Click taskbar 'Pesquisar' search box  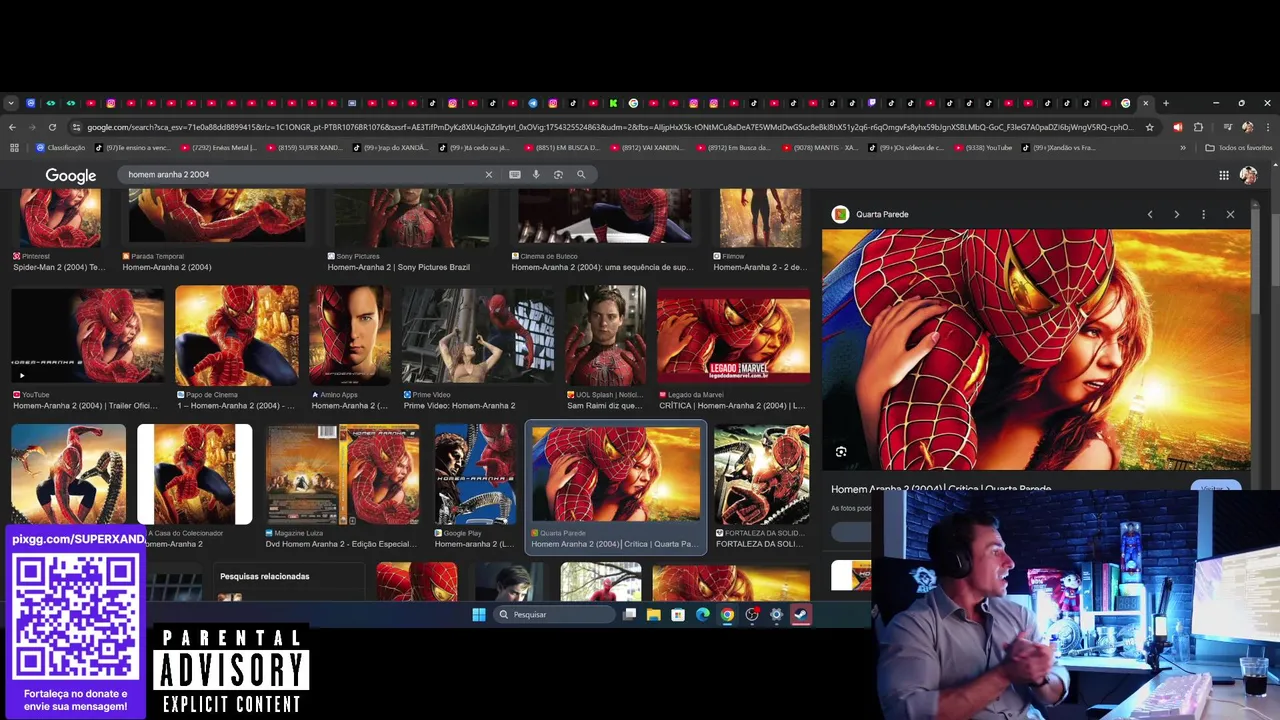click(x=553, y=614)
